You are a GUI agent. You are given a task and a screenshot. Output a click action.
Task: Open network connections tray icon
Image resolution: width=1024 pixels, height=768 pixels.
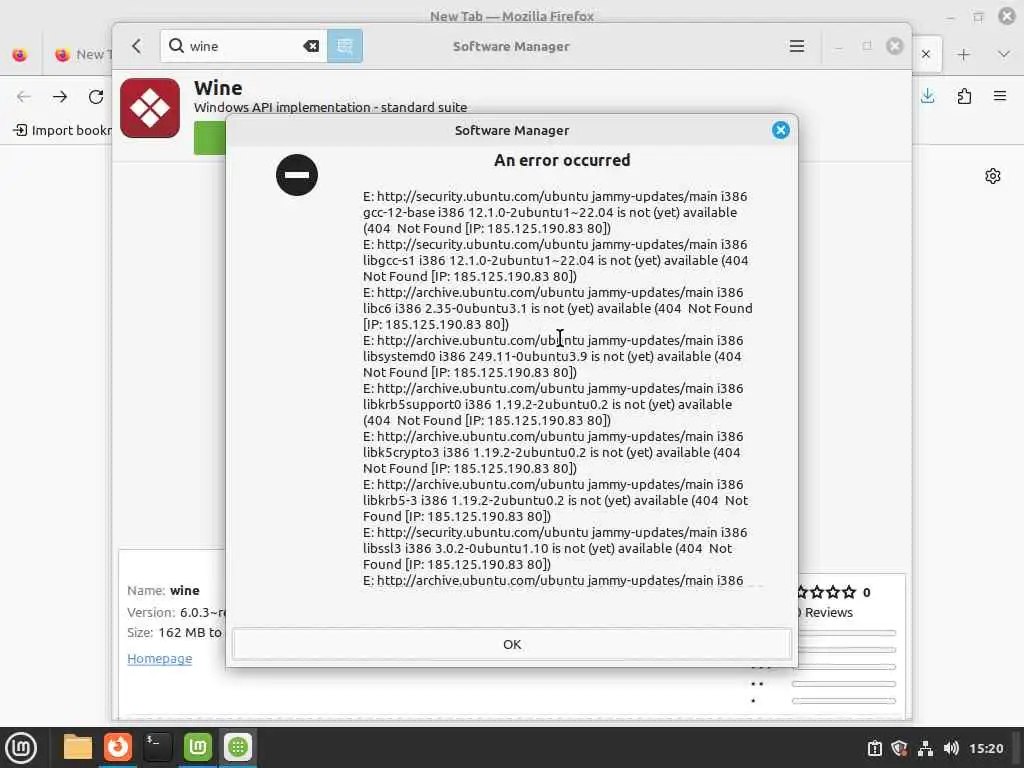(925, 748)
